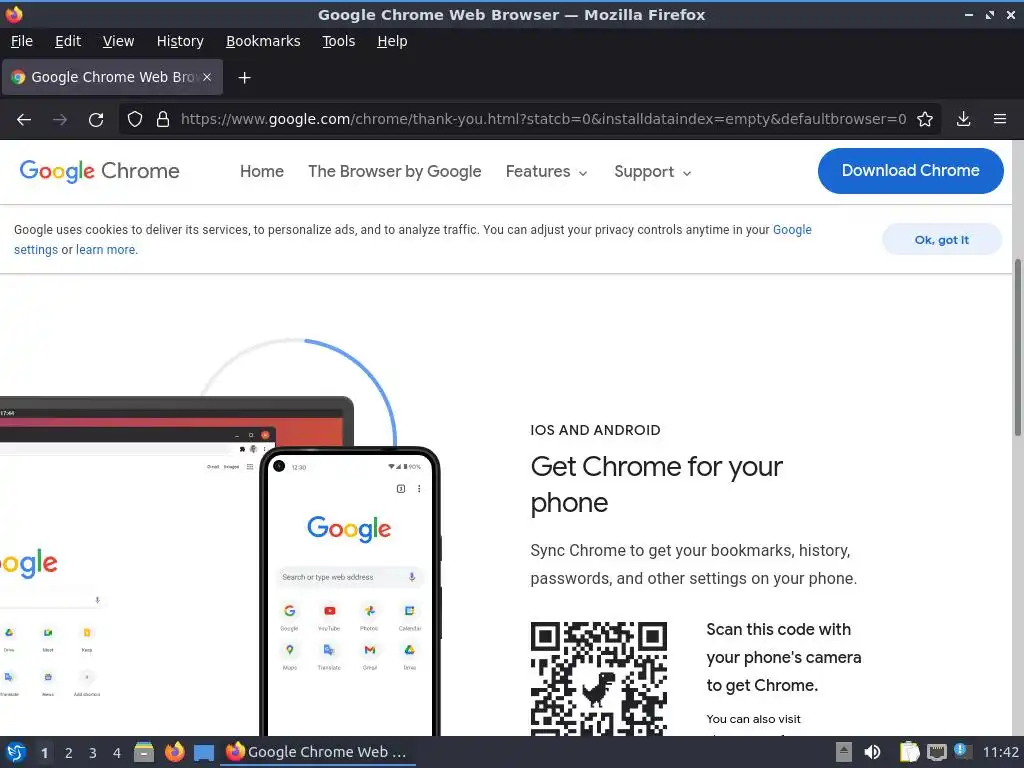Image resolution: width=1024 pixels, height=768 pixels.
Task: Click the phone mockup illustration
Action: click(x=350, y=591)
